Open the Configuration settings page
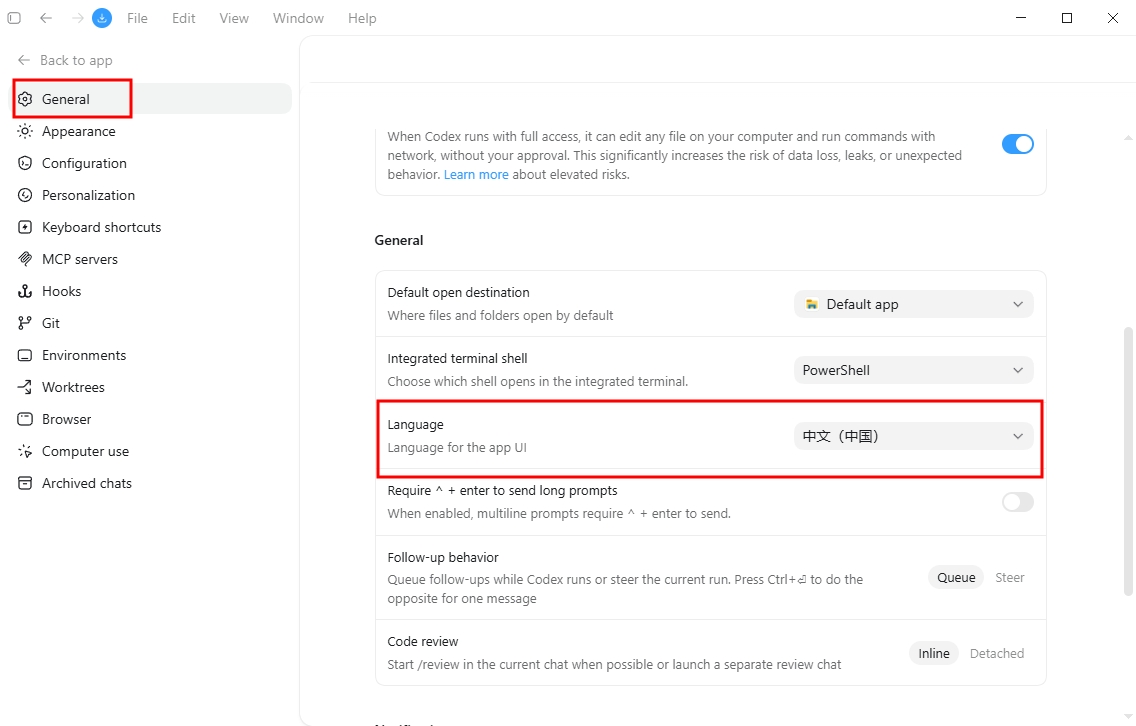The image size is (1136, 726). pos(151,163)
